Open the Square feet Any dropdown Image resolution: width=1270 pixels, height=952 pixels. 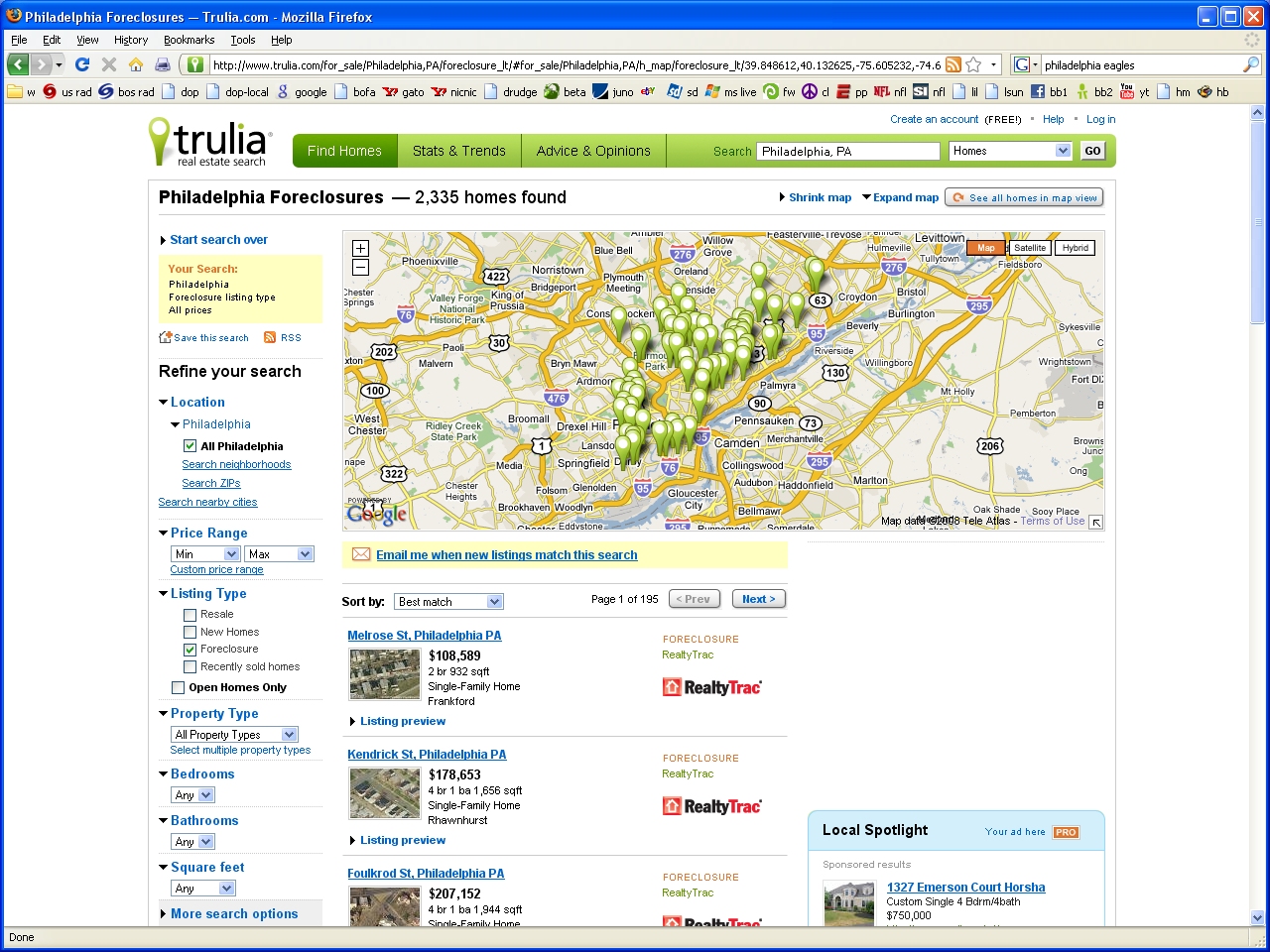pyautogui.click(x=202, y=889)
